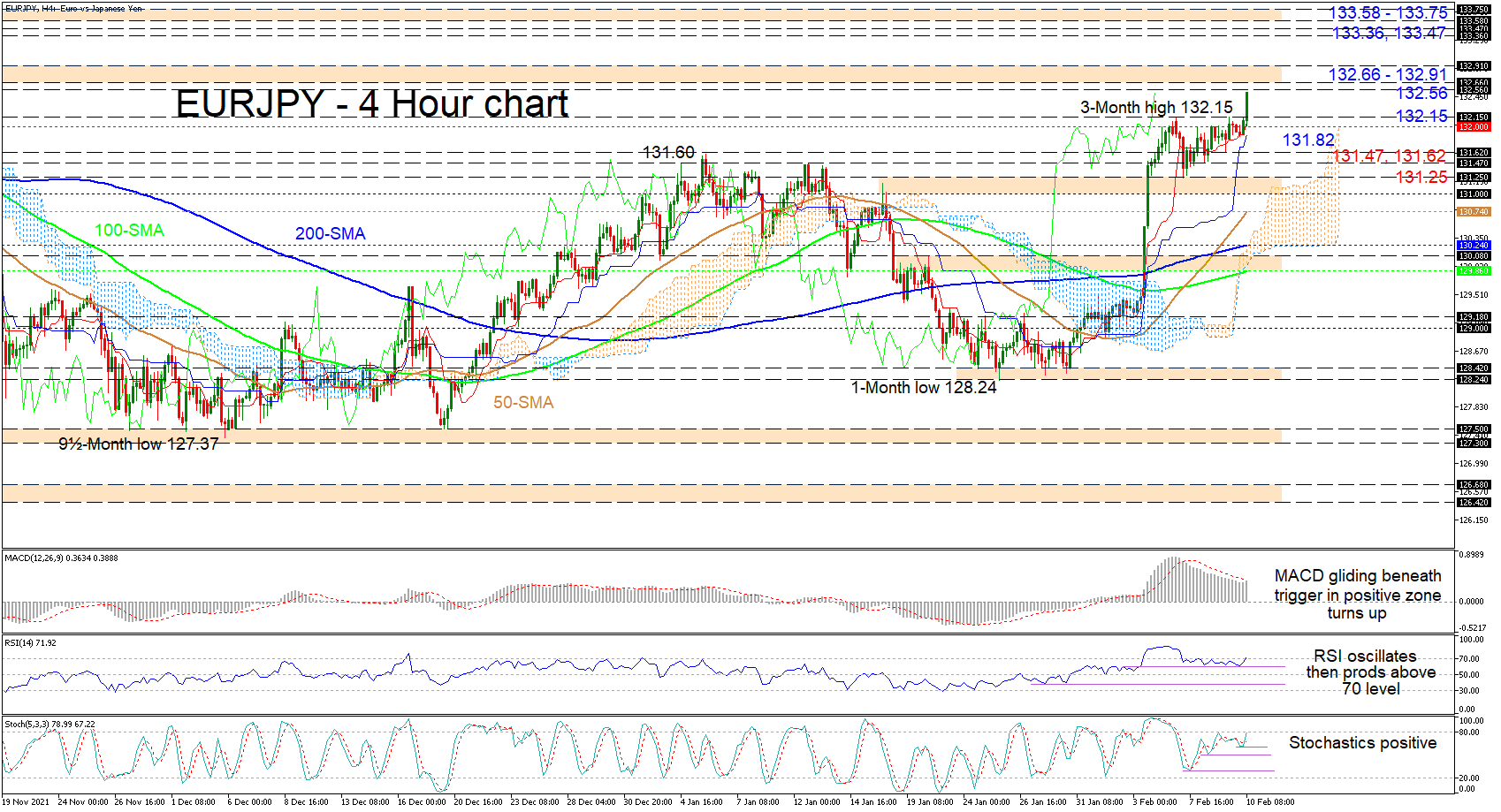Select the "128.670" price axis value
This screenshot has height=812, width=1501.
tap(1474, 352)
